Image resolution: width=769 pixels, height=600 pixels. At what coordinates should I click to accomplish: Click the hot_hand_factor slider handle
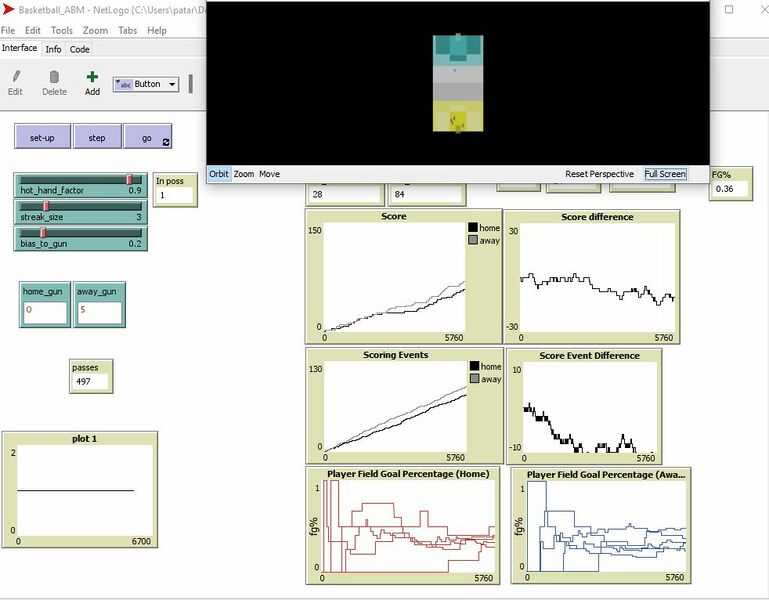click(129, 179)
